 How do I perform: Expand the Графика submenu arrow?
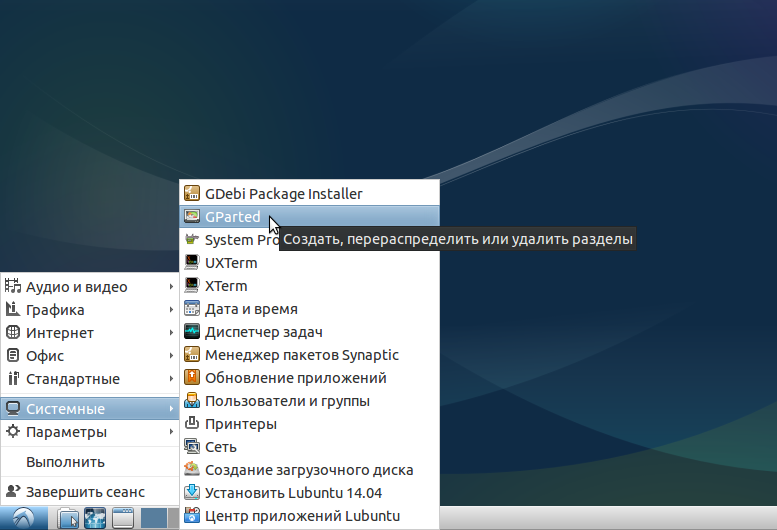click(x=171, y=310)
